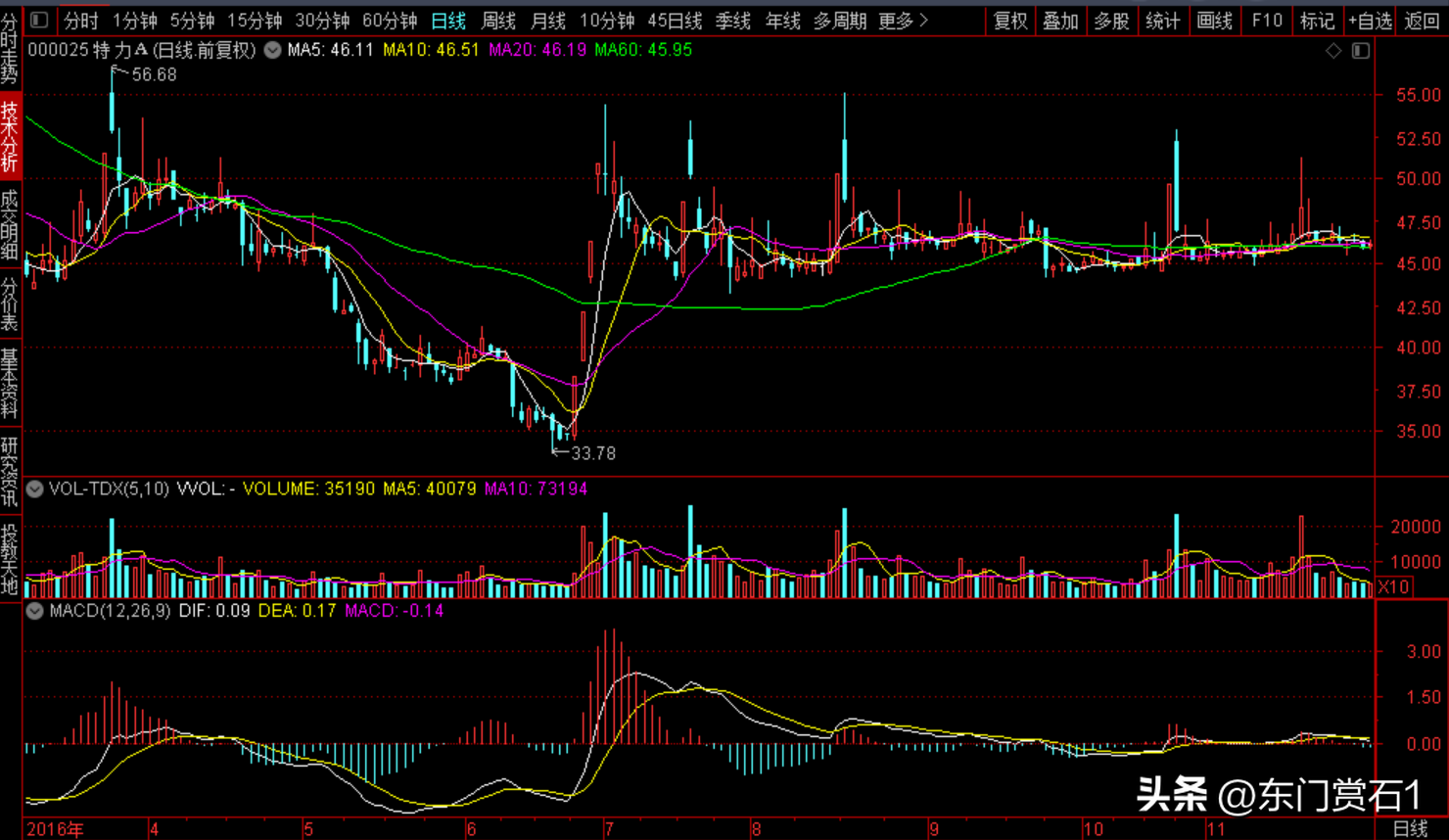
Task: Select the 60分钟 period tab
Action: [389, 20]
